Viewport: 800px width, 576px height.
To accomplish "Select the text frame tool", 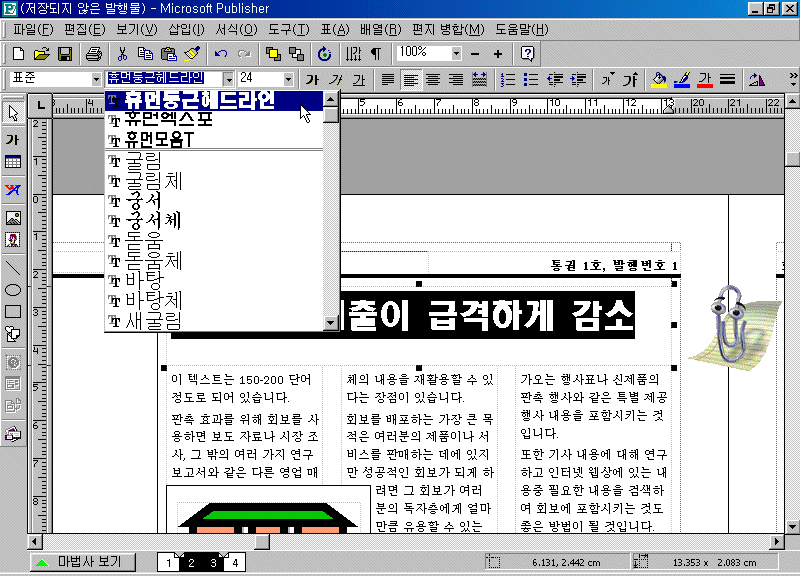I will [13, 139].
